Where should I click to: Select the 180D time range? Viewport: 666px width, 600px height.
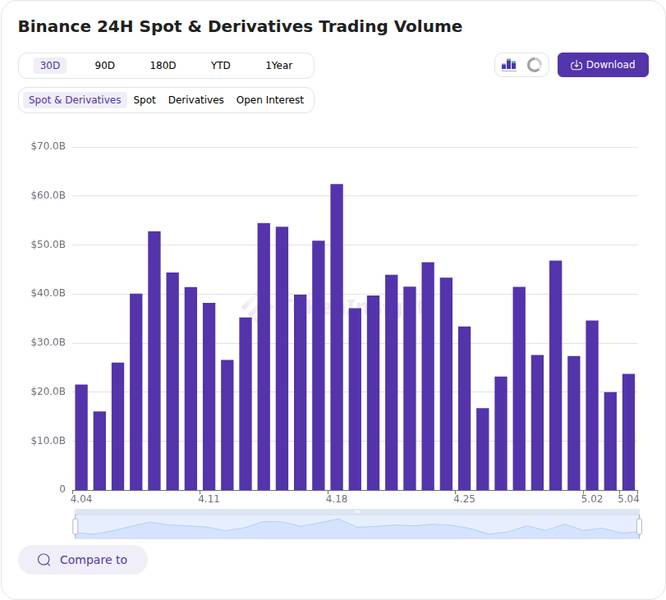tap(163, 65)
